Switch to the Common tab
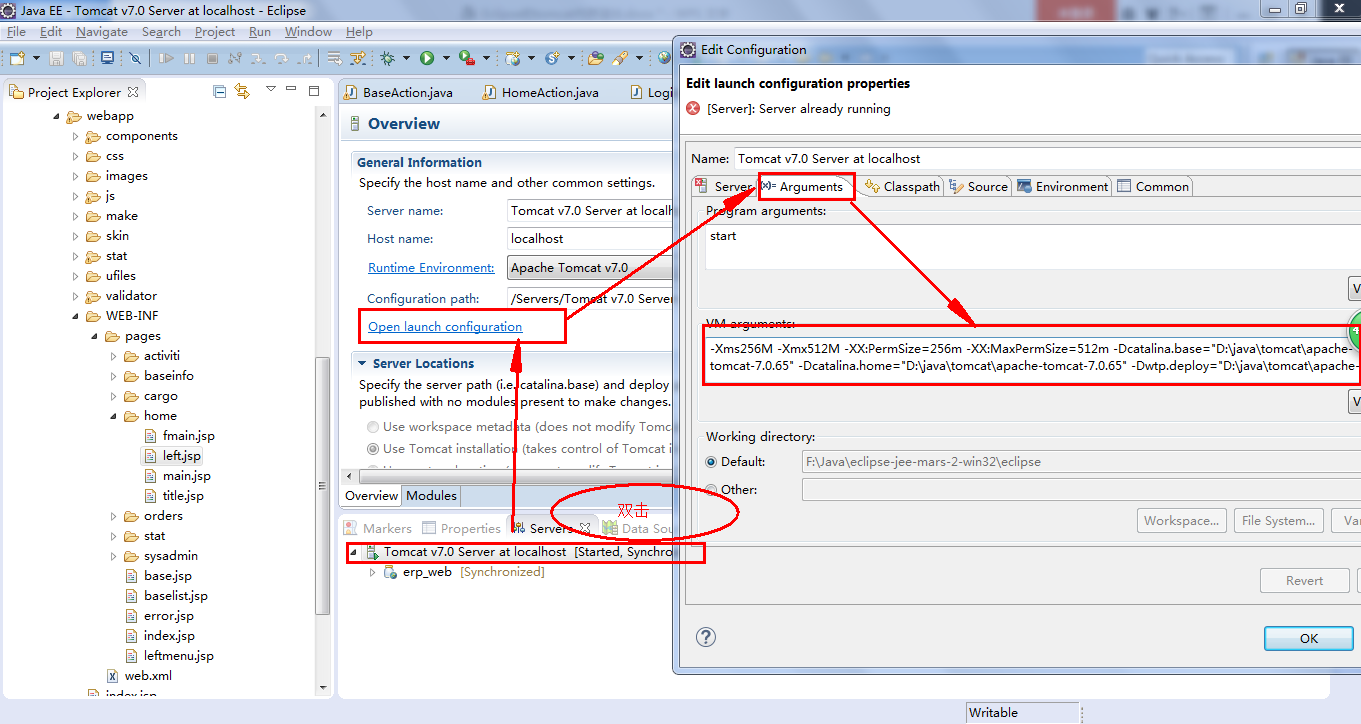The width and height of the screenshot is (1361, 724). coord(1153,186)
